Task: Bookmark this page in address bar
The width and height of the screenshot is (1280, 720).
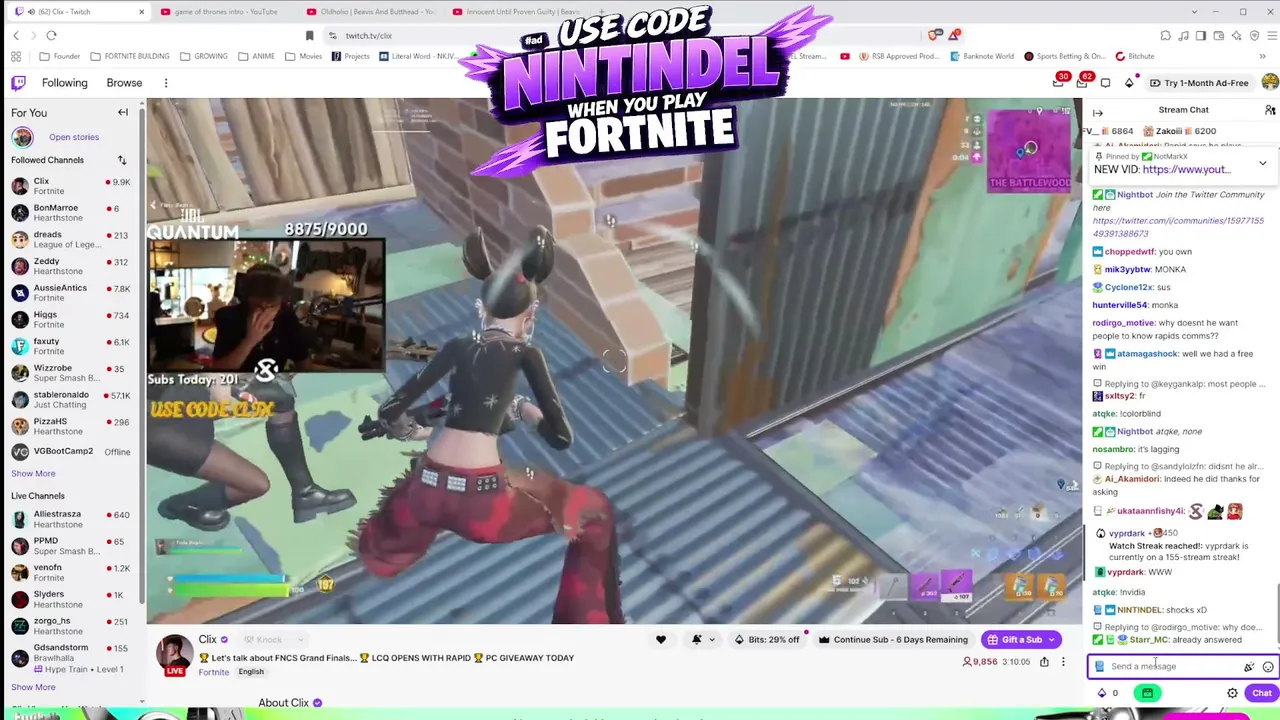Action: [309, 35]
